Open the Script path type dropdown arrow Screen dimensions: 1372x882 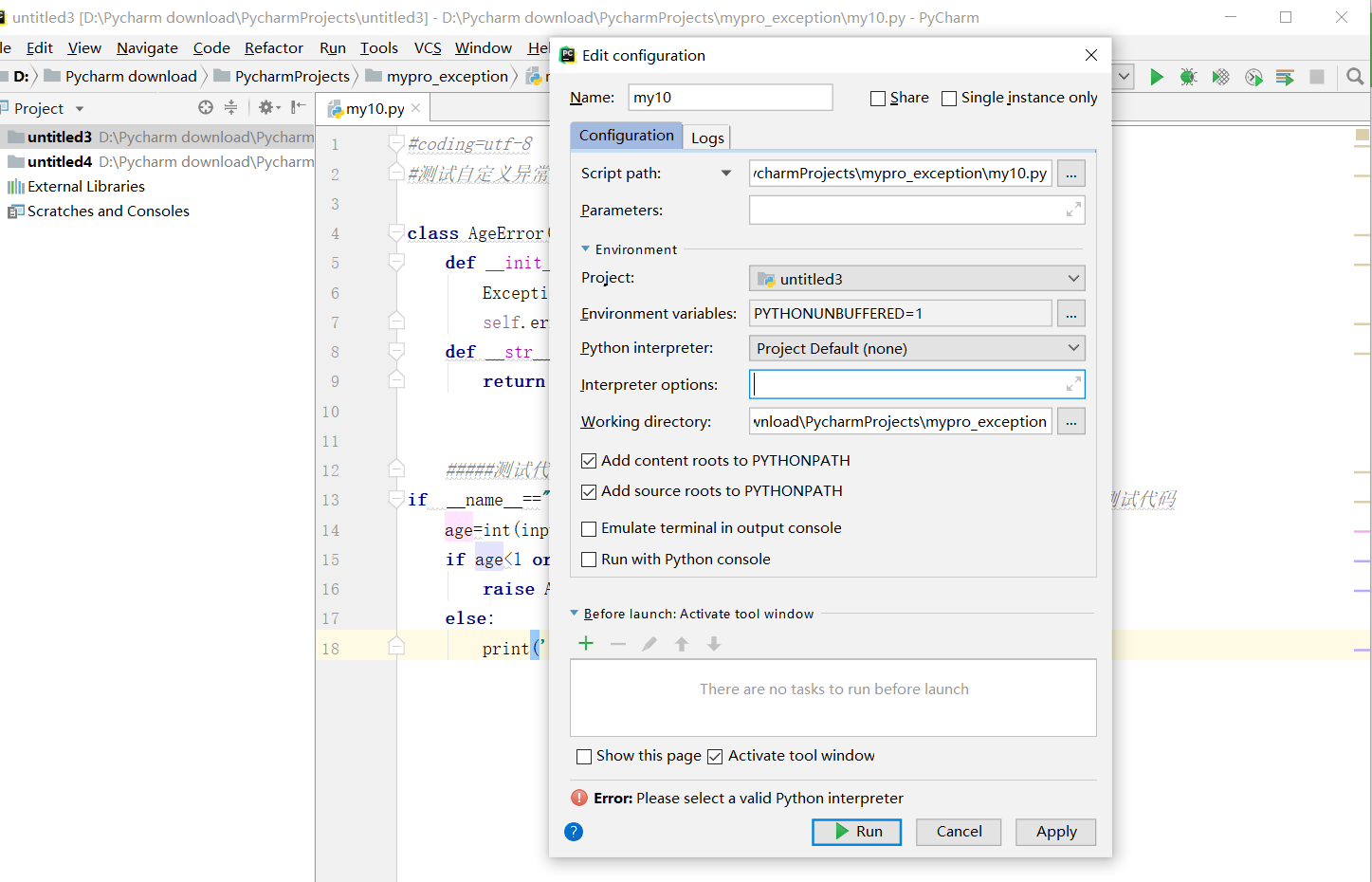click(x=726, y=174)
